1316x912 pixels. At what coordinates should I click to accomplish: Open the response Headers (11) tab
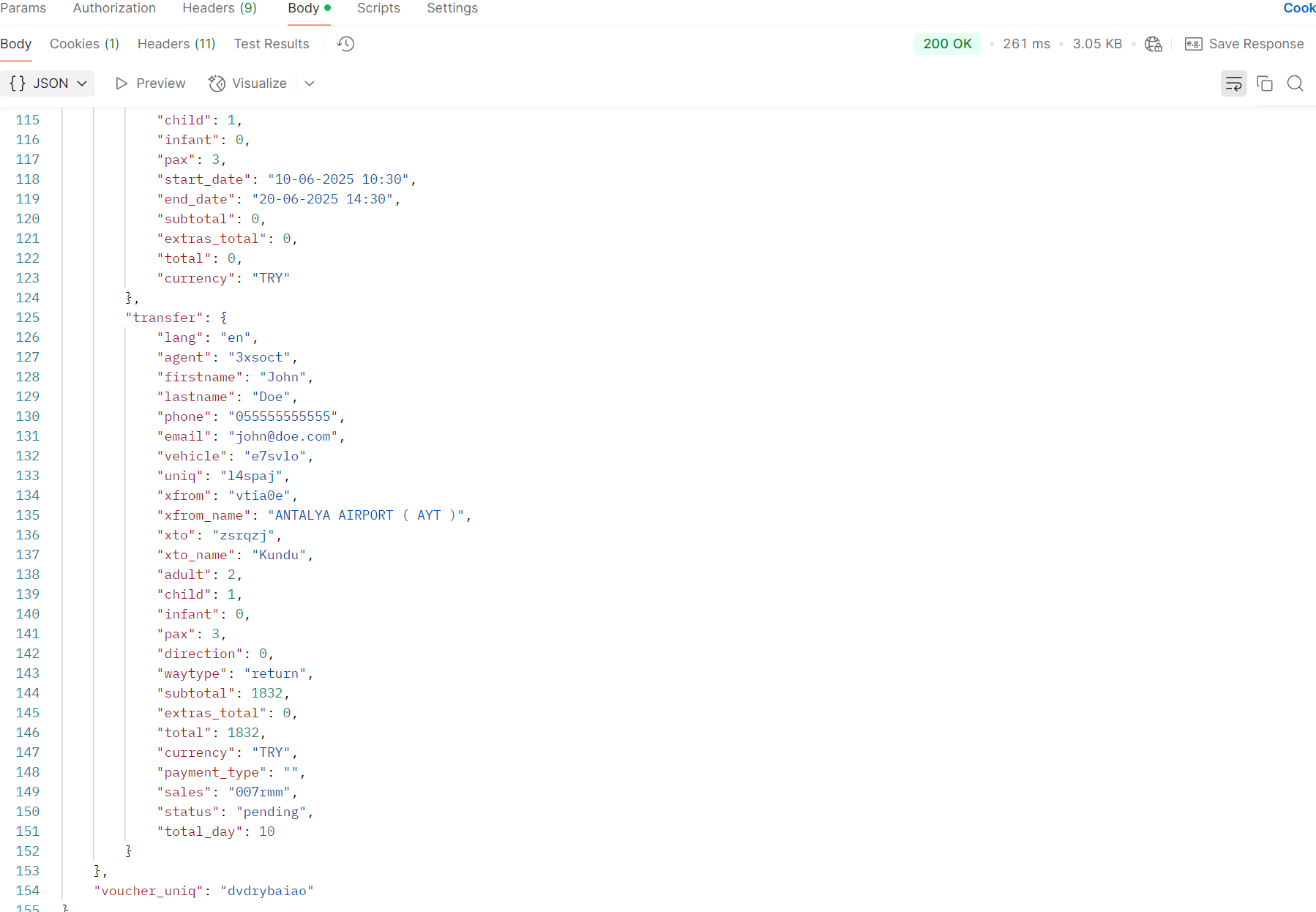(176, 44)
